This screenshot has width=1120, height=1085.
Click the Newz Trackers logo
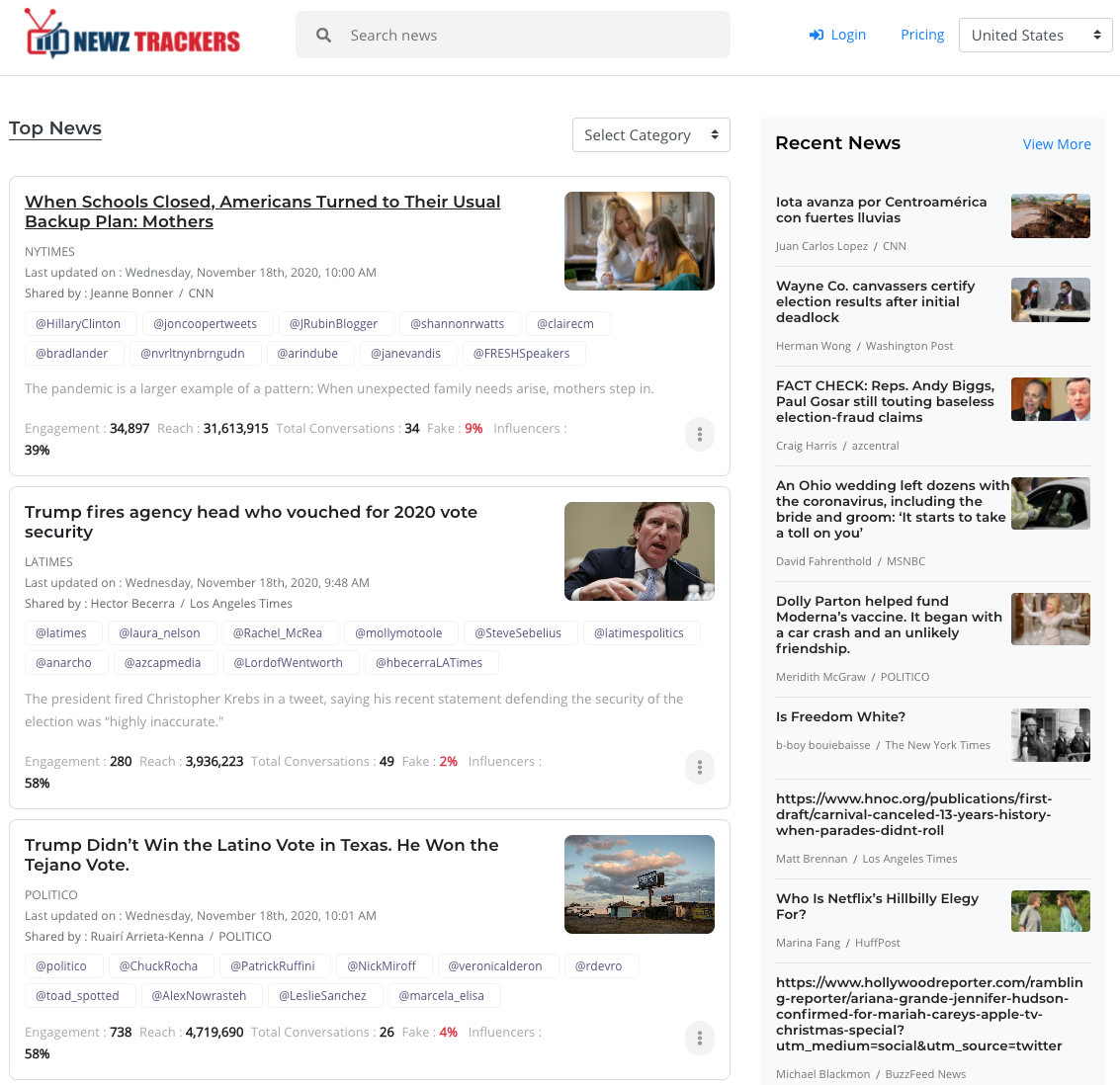pyautogui.click(x=132, y=34)
